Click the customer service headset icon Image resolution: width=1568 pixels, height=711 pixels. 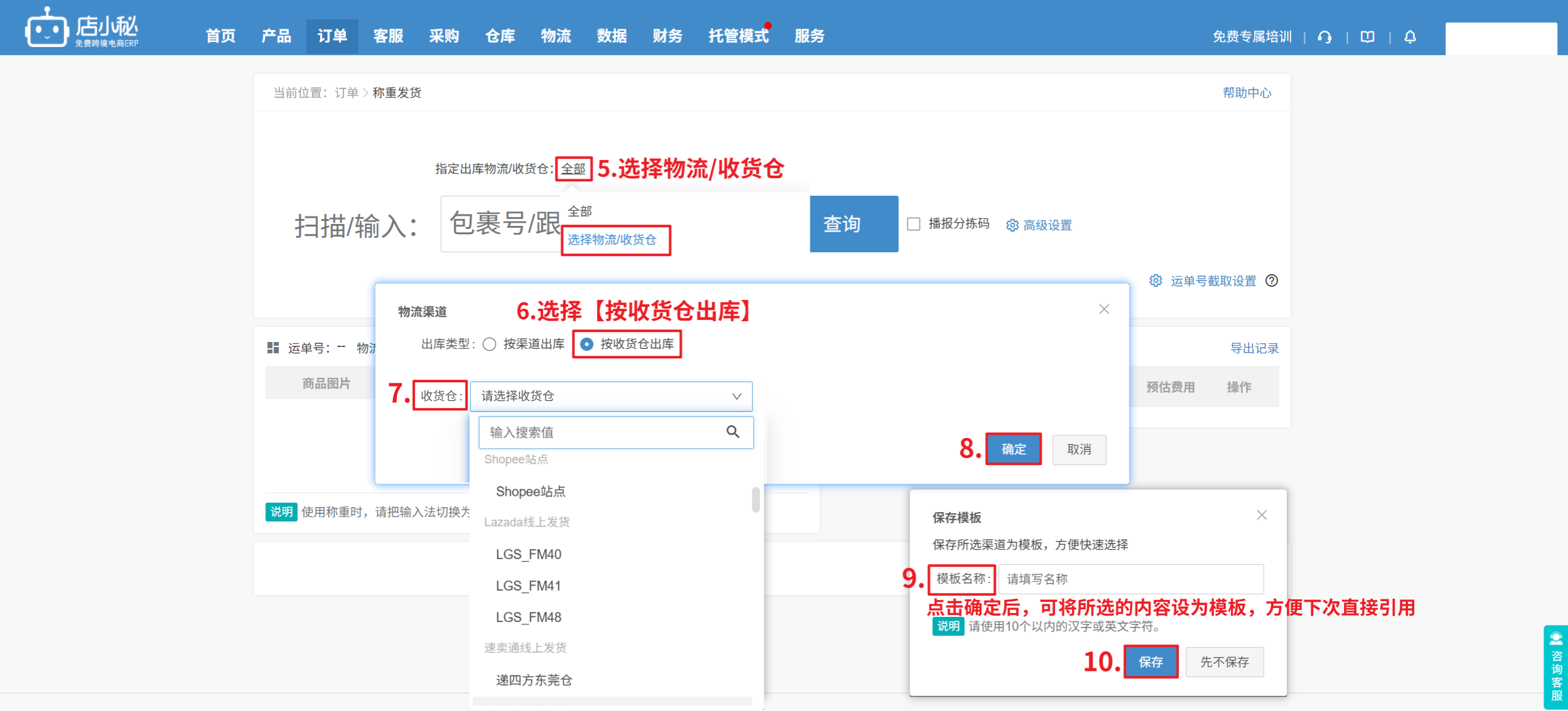pos(1324,37)
